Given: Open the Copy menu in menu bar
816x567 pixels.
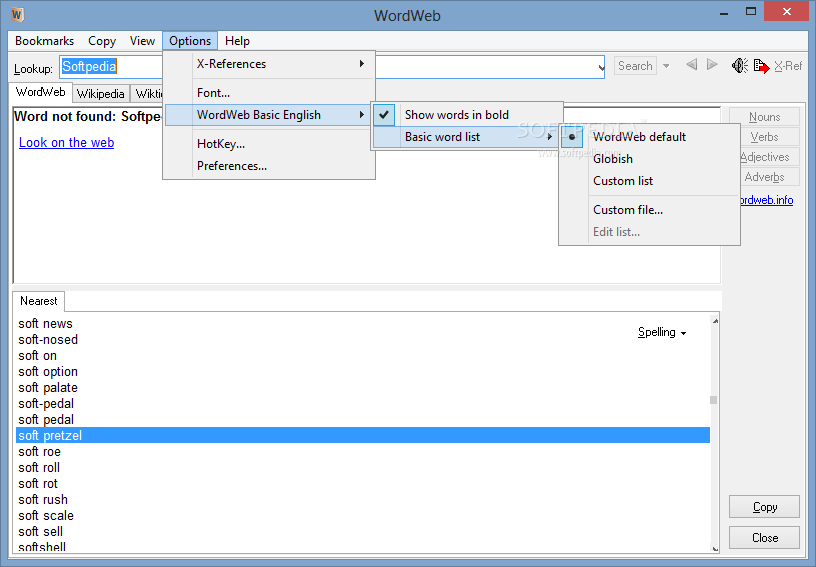Looking at the screenshot, I should point(101,41).
